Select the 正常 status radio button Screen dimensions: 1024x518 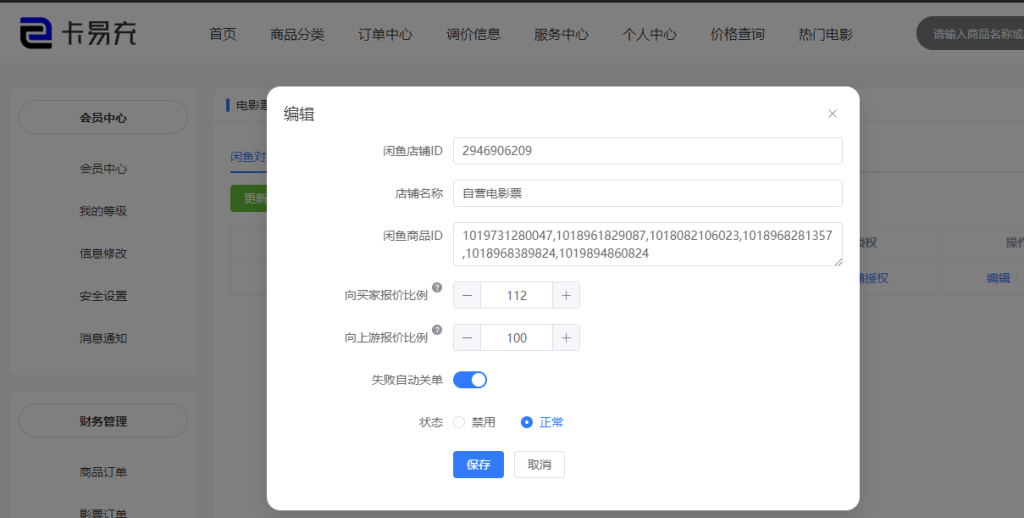tap(527, 422)
